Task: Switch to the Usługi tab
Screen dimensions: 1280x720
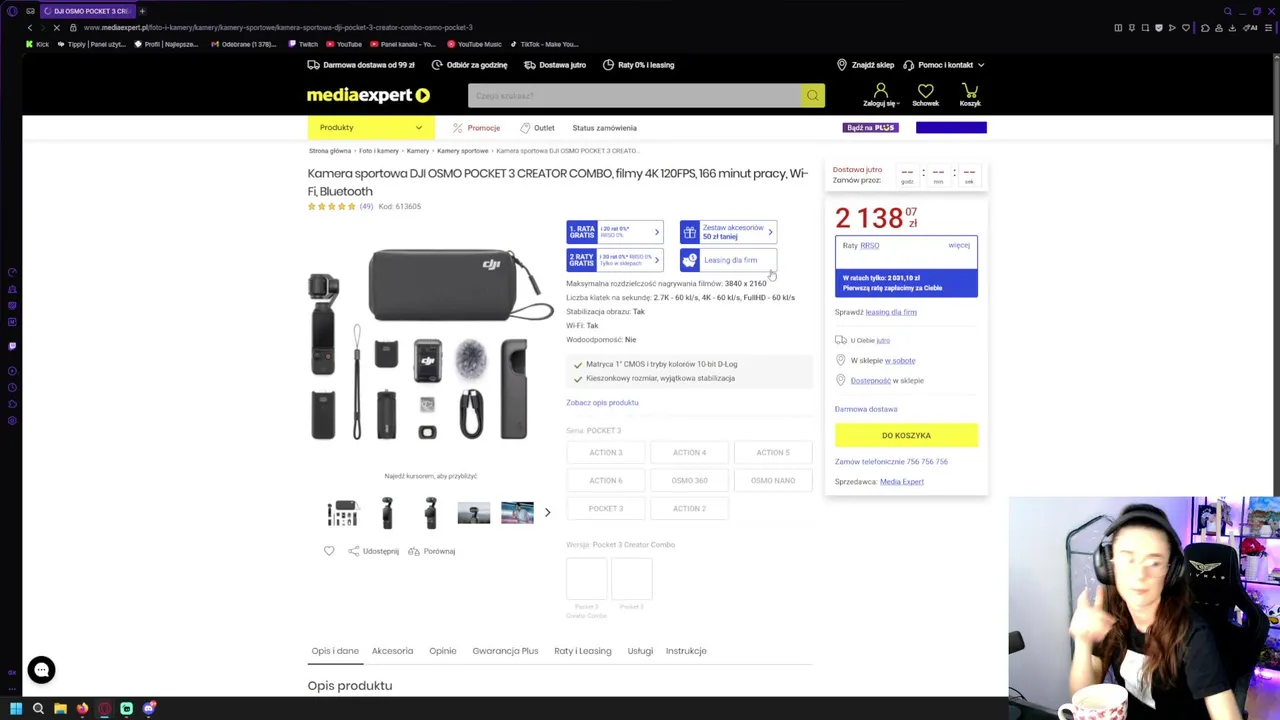Action: 640,651
